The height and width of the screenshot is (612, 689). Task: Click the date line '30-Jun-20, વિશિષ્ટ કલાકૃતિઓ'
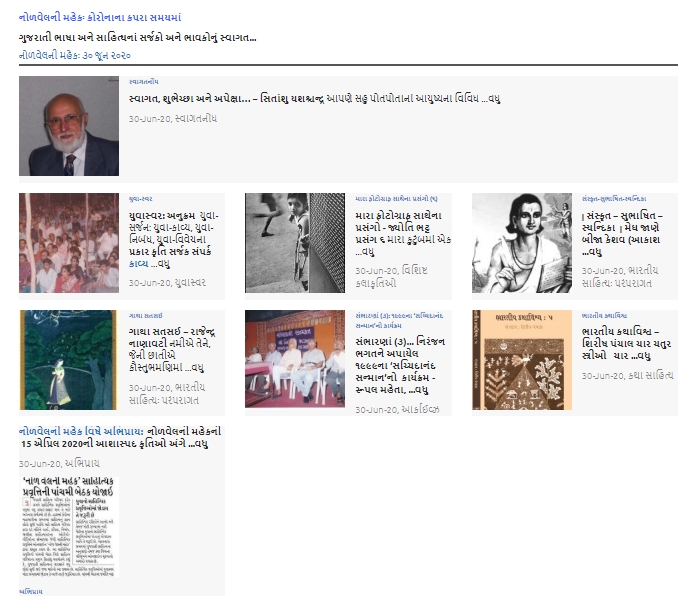click(x=392, y=277)
